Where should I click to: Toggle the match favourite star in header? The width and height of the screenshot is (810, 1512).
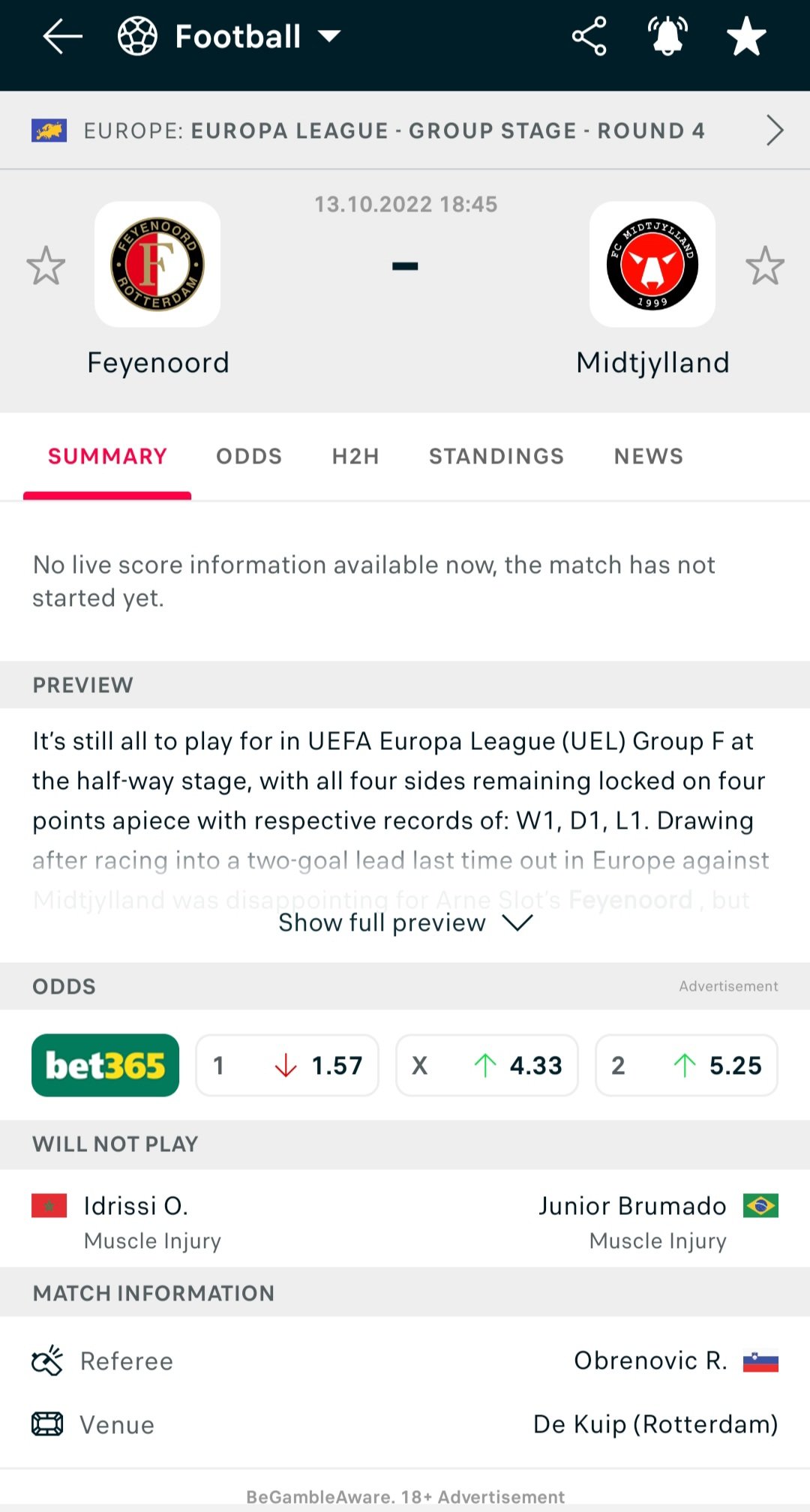point(746,36)
